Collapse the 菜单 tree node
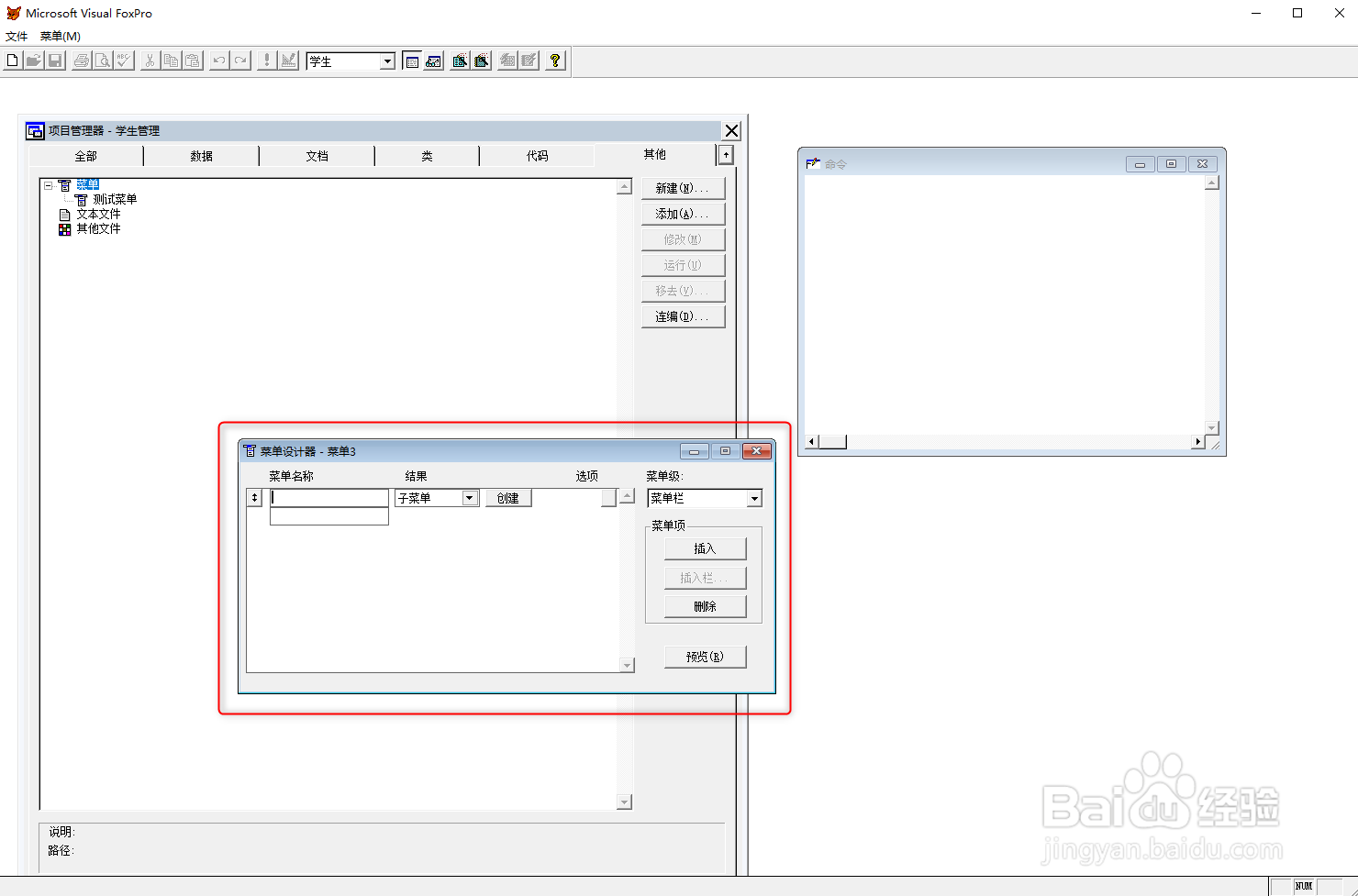 pos(49,185)
